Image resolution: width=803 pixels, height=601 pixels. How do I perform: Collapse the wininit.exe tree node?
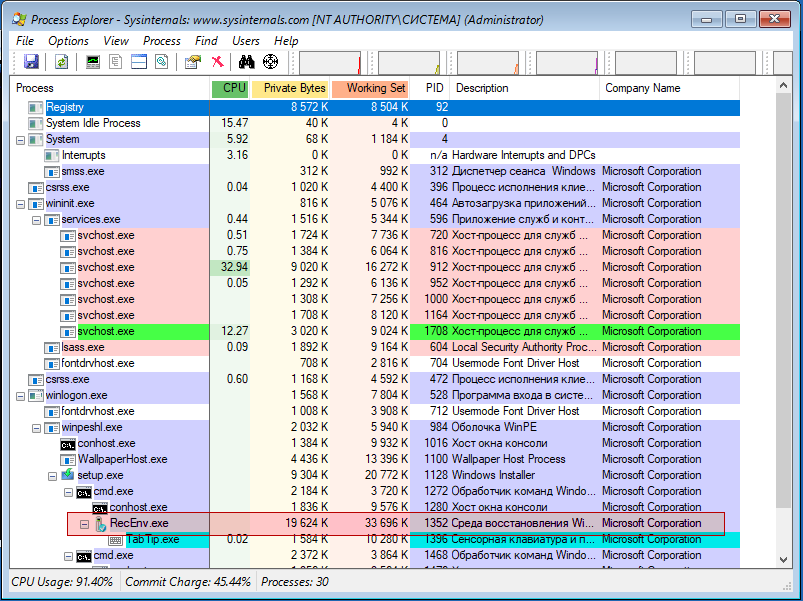pos(20,204)
